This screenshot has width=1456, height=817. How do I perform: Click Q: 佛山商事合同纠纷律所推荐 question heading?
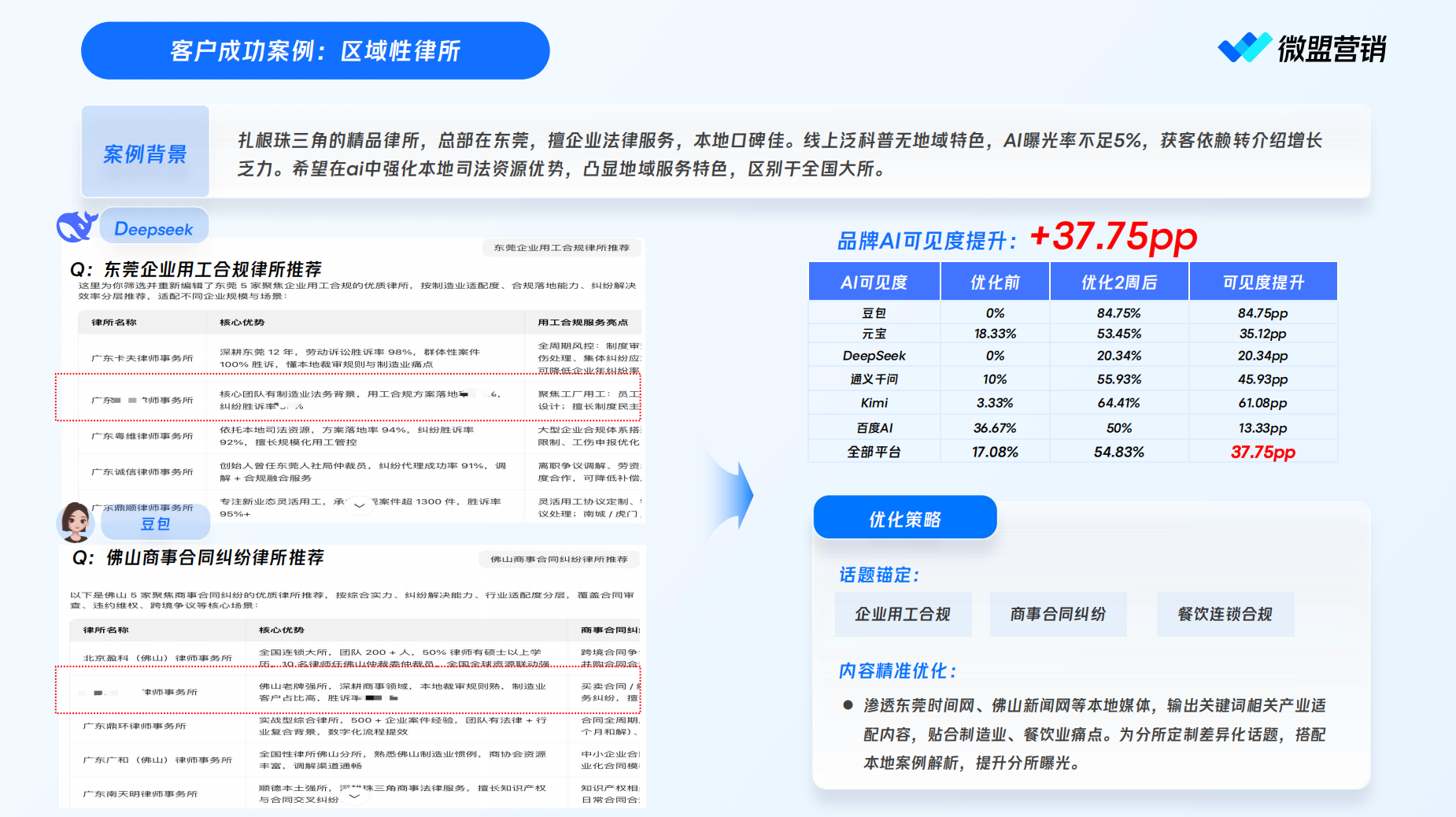click(198, 557)
